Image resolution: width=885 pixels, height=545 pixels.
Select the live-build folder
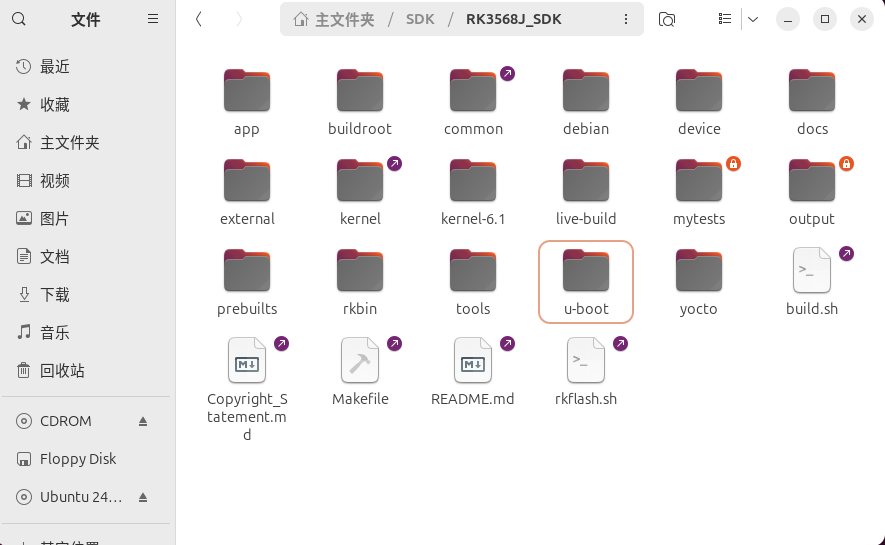[x=586, y=192]
